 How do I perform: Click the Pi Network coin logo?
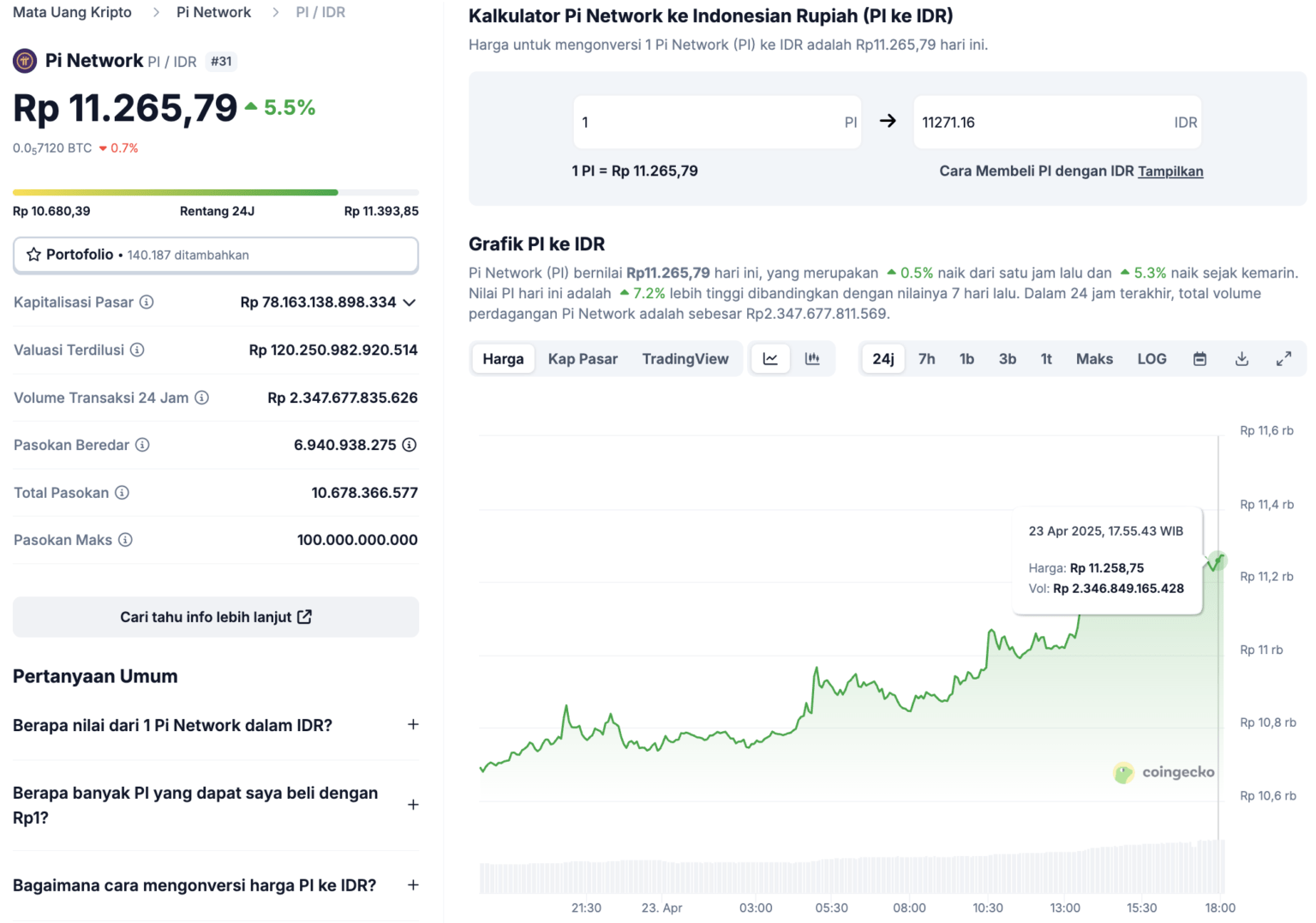[x=24, y=60]
